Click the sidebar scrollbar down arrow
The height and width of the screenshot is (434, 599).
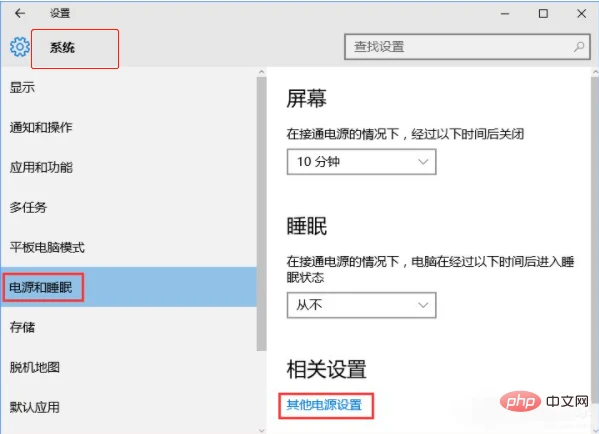(261, 430)
